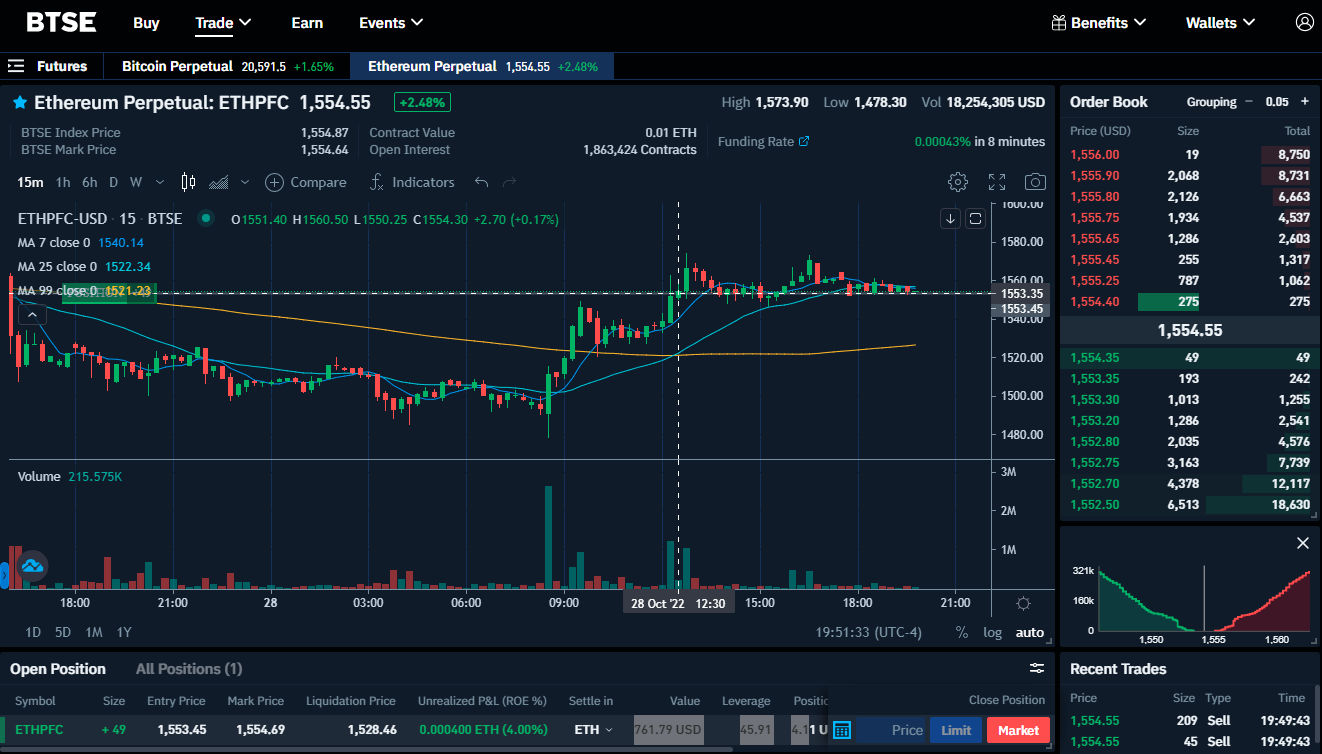The height and width of the screenshot is (754, 1322).
Task: Open the Indicators fx menu
Action: (412, 182)
